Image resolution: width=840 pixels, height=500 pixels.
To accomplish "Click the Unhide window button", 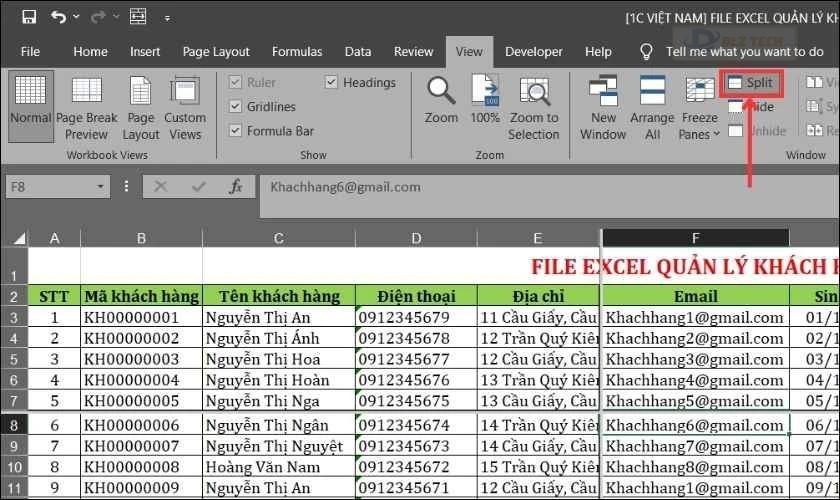I will 757,131.
